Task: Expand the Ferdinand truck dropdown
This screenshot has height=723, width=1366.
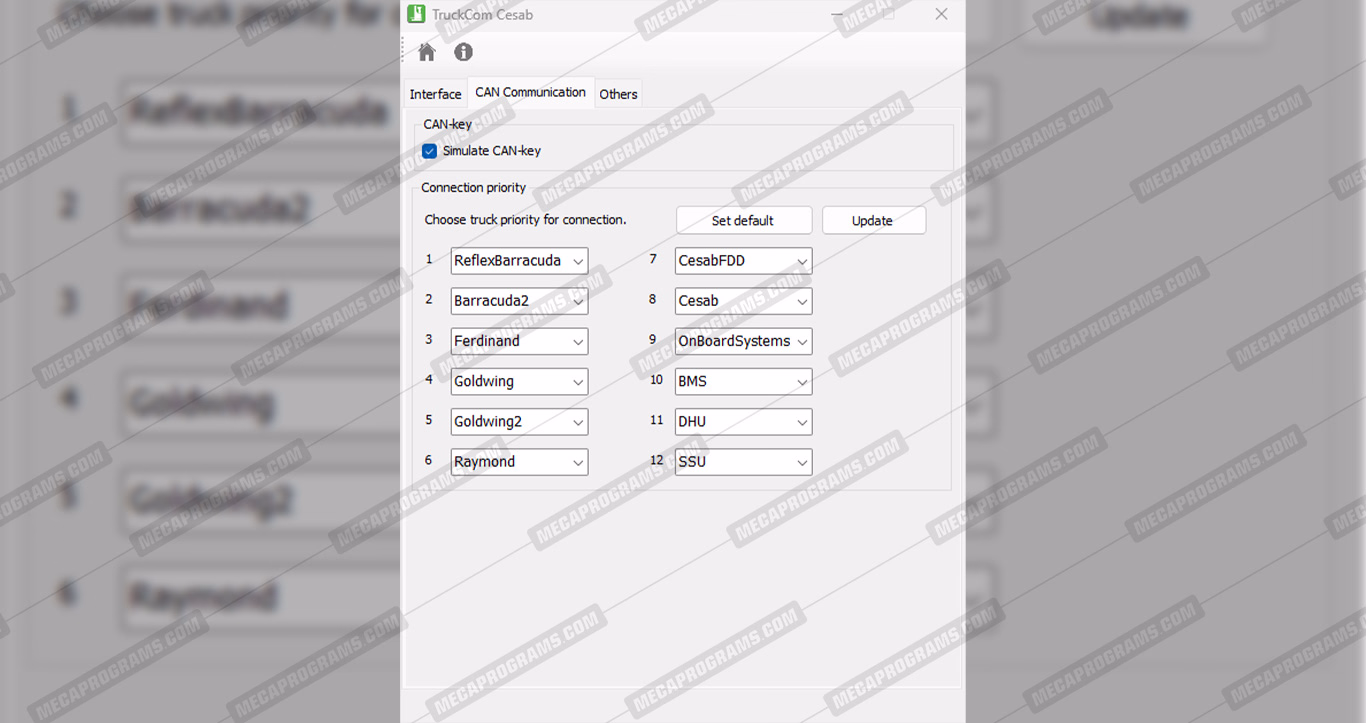Action: tap(519, 341)
